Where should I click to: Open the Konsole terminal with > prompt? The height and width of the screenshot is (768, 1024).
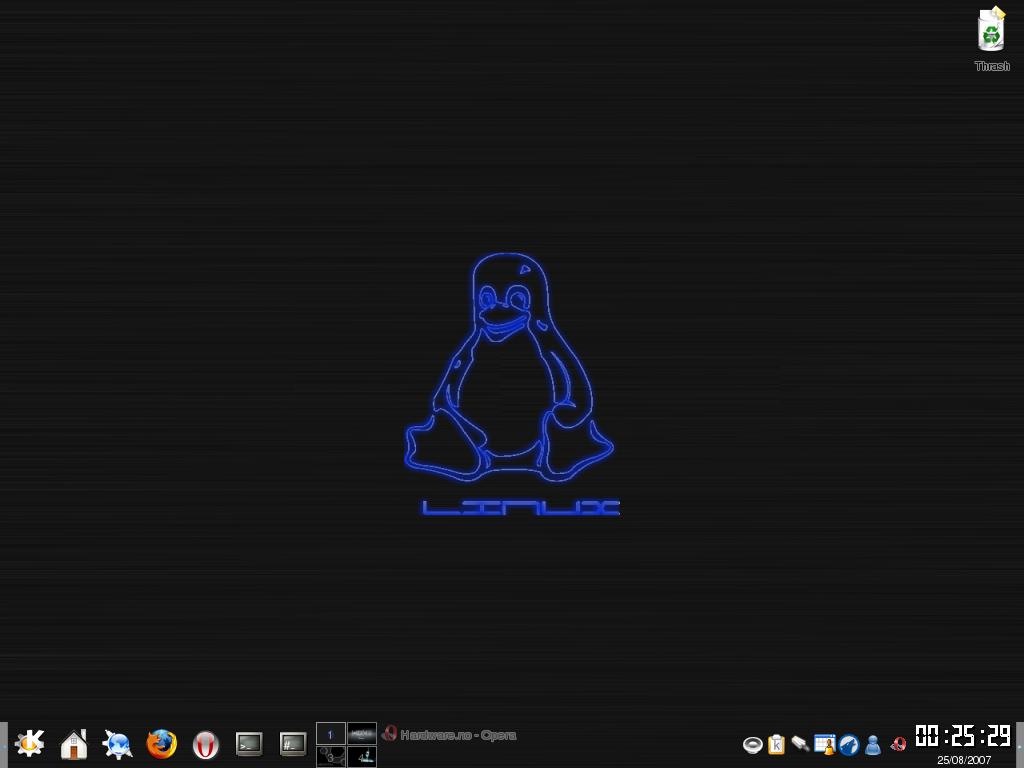pyautogui.click(x=249, y=744)
